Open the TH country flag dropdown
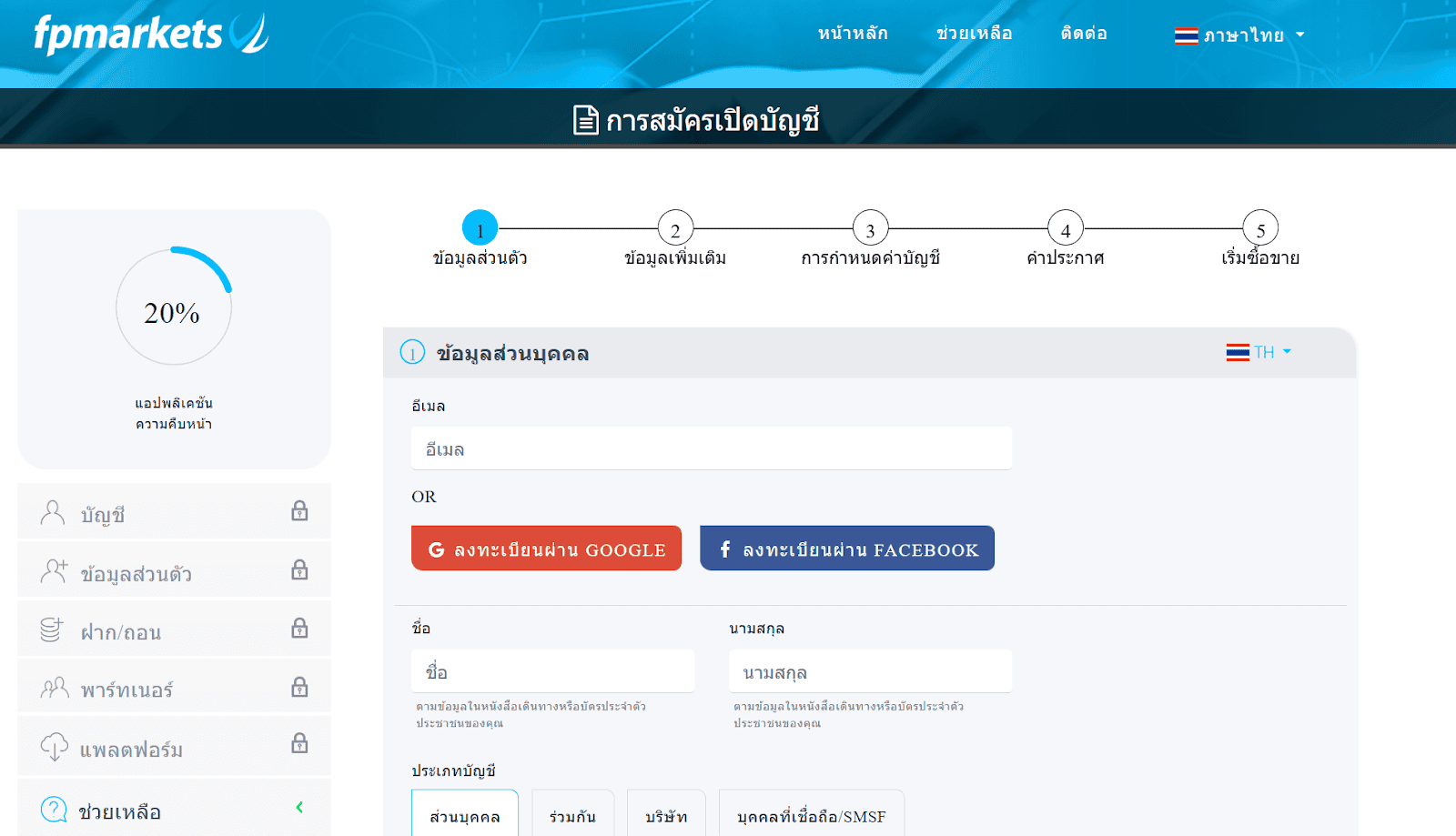 [x=1259, y=352]
